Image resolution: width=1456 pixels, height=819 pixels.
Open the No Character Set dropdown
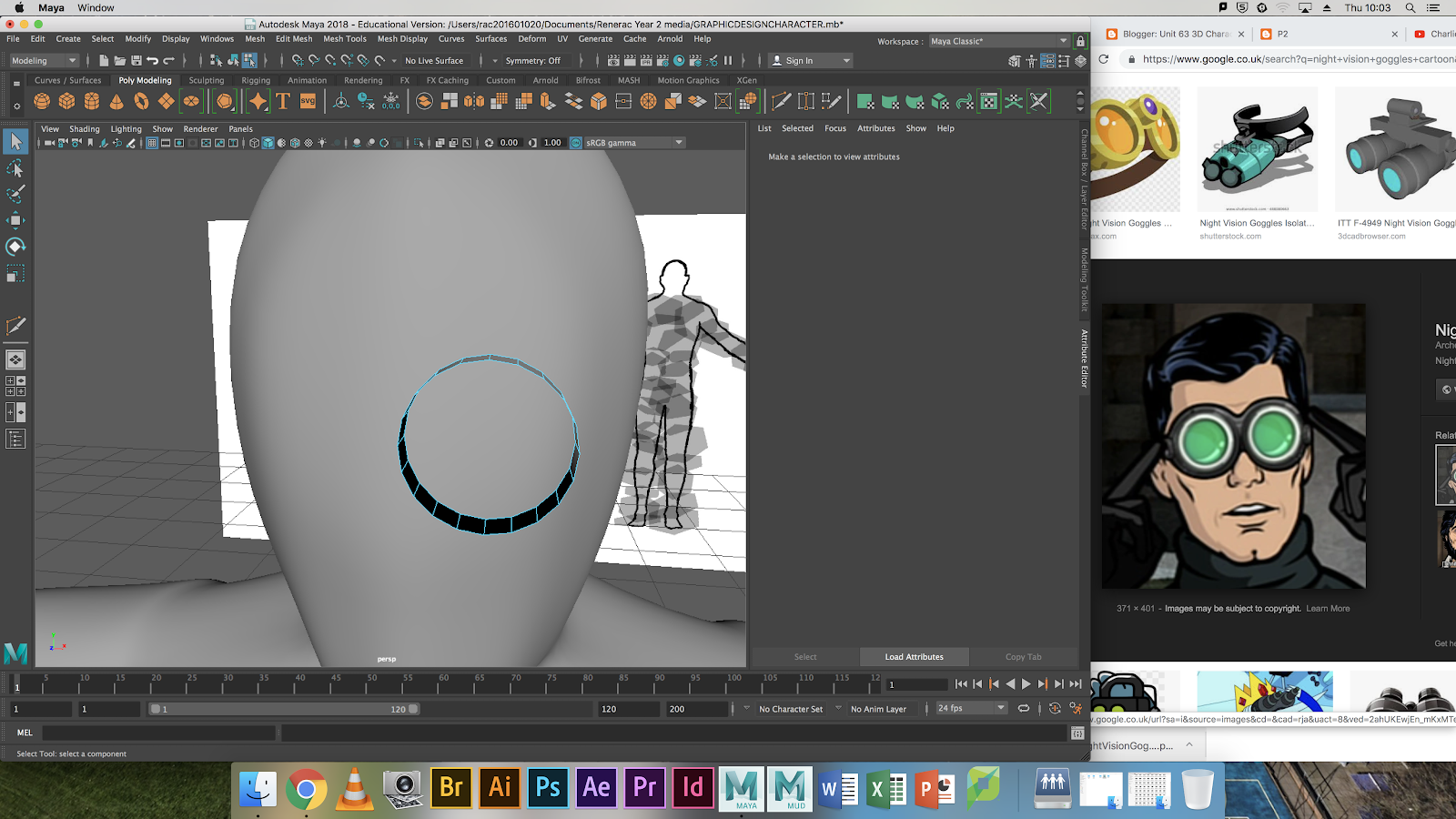790,709
